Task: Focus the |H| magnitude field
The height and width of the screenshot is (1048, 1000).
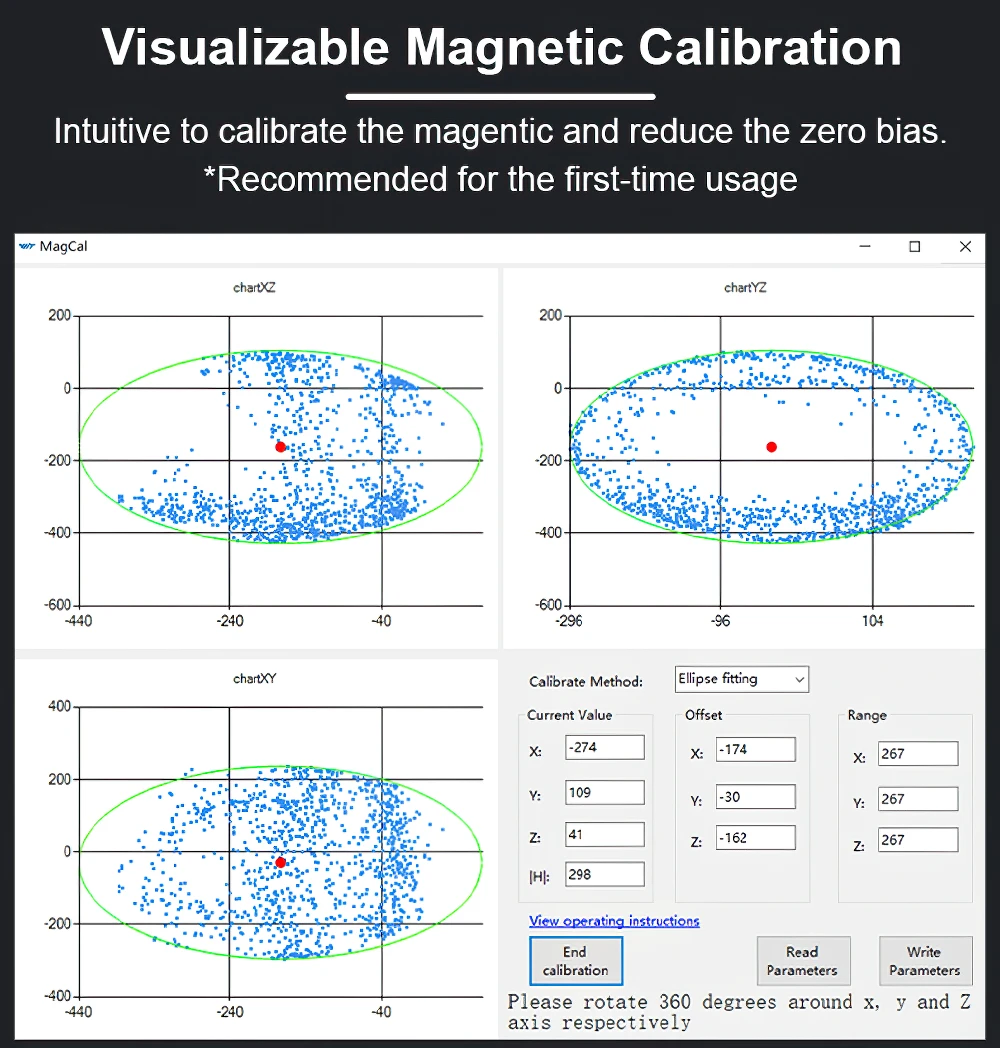Action: (604, 874)
